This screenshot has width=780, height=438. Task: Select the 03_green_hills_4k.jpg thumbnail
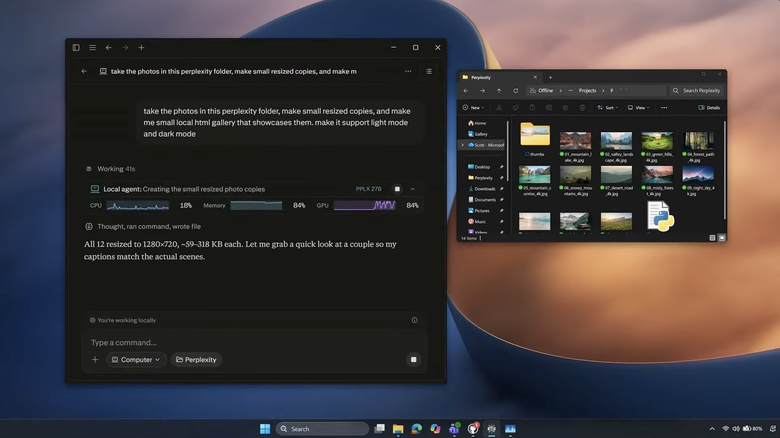657,141
